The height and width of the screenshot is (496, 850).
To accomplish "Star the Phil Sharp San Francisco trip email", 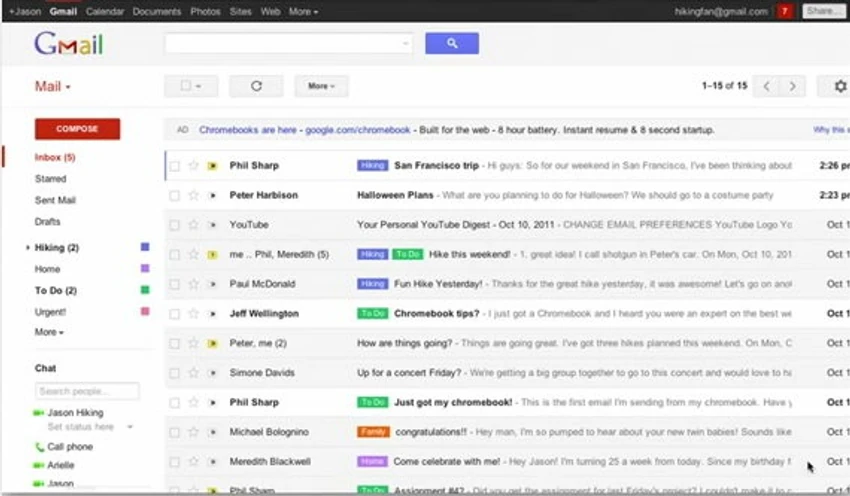I will click(194, 165).
